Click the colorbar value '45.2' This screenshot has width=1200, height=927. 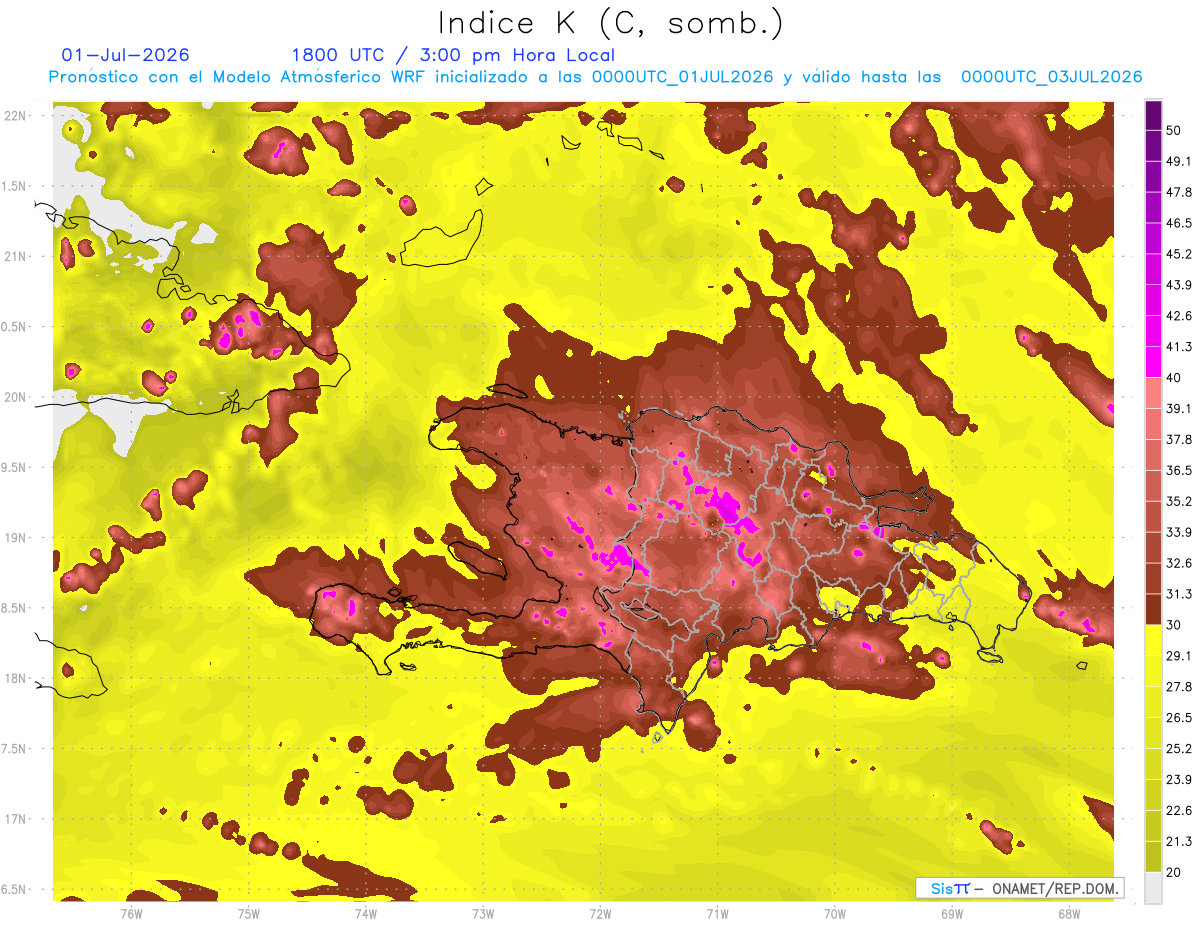click(x=1179, y=254)
